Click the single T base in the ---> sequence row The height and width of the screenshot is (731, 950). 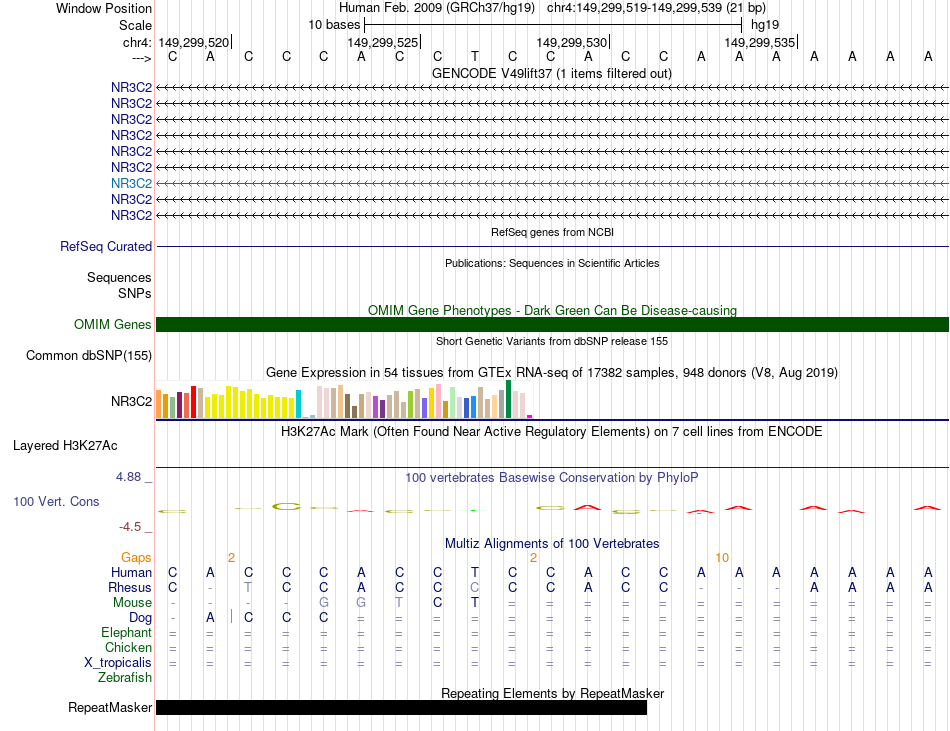[475, 56]
